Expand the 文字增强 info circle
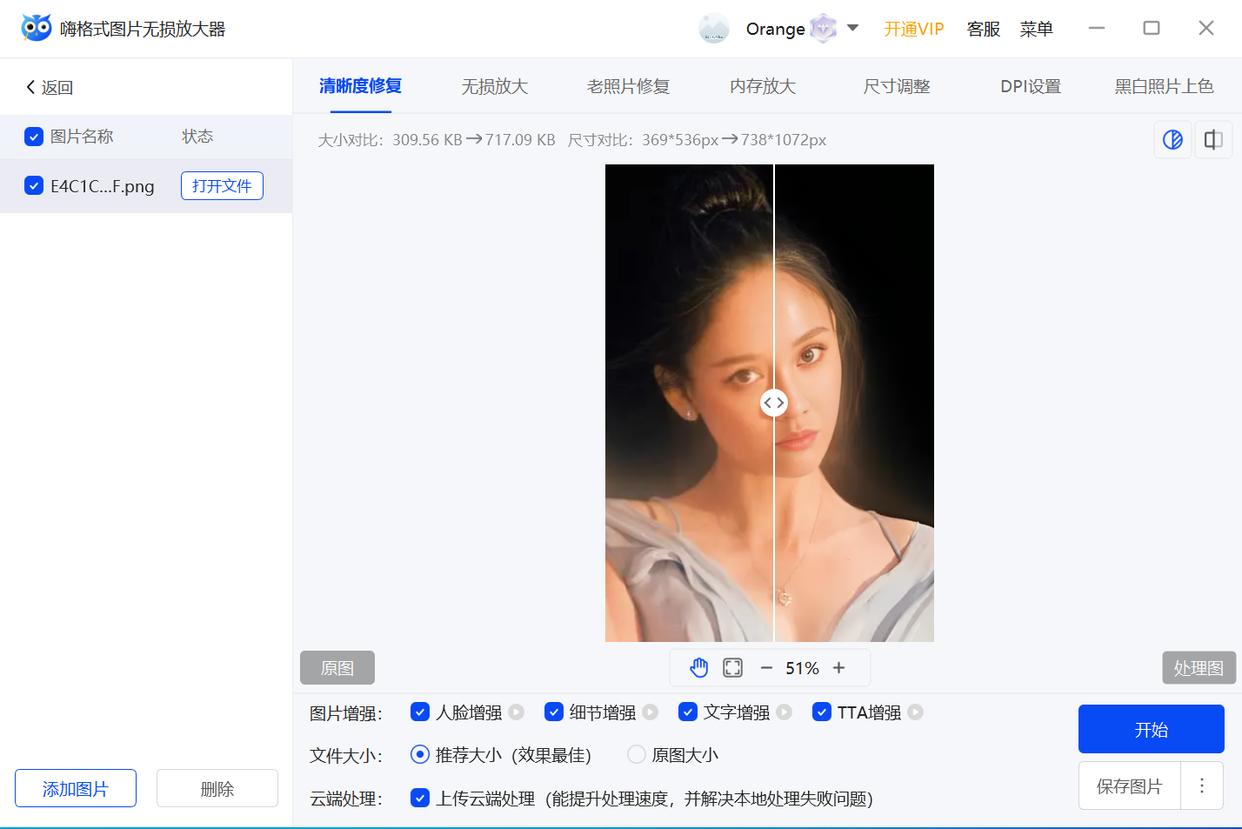 coord(786,712)
